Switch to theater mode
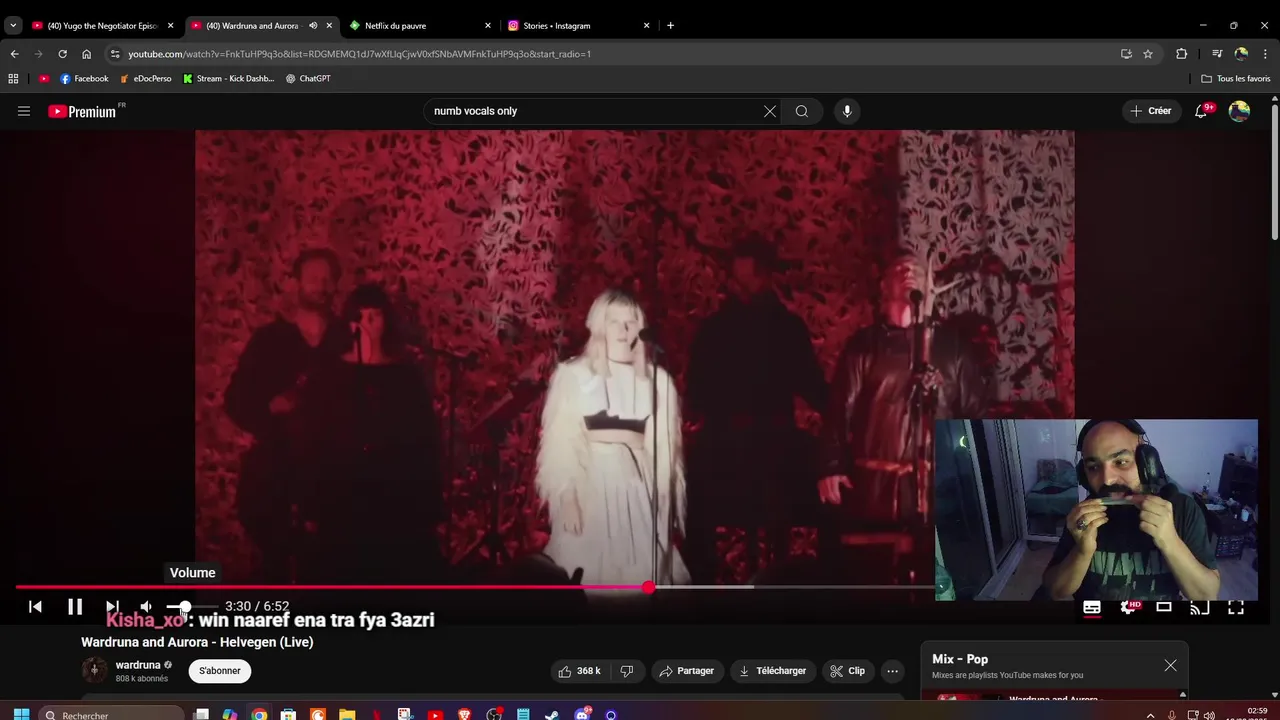This screenshot has height=720, width=1280. click(1164, 607)
